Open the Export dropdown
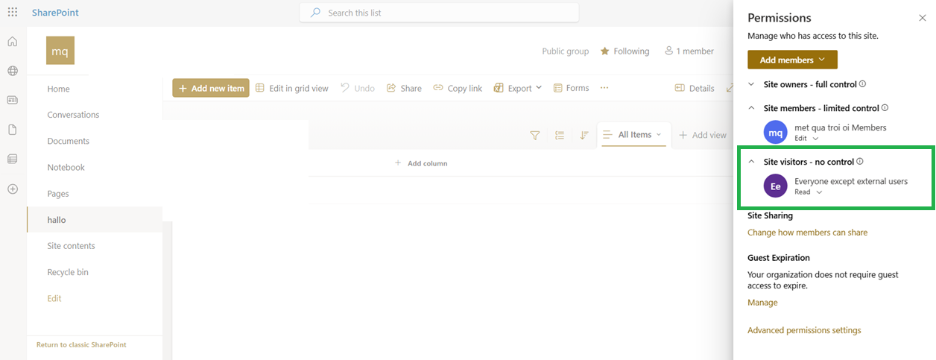The height and width of the screenshot is (360, 936). [518, 88]
